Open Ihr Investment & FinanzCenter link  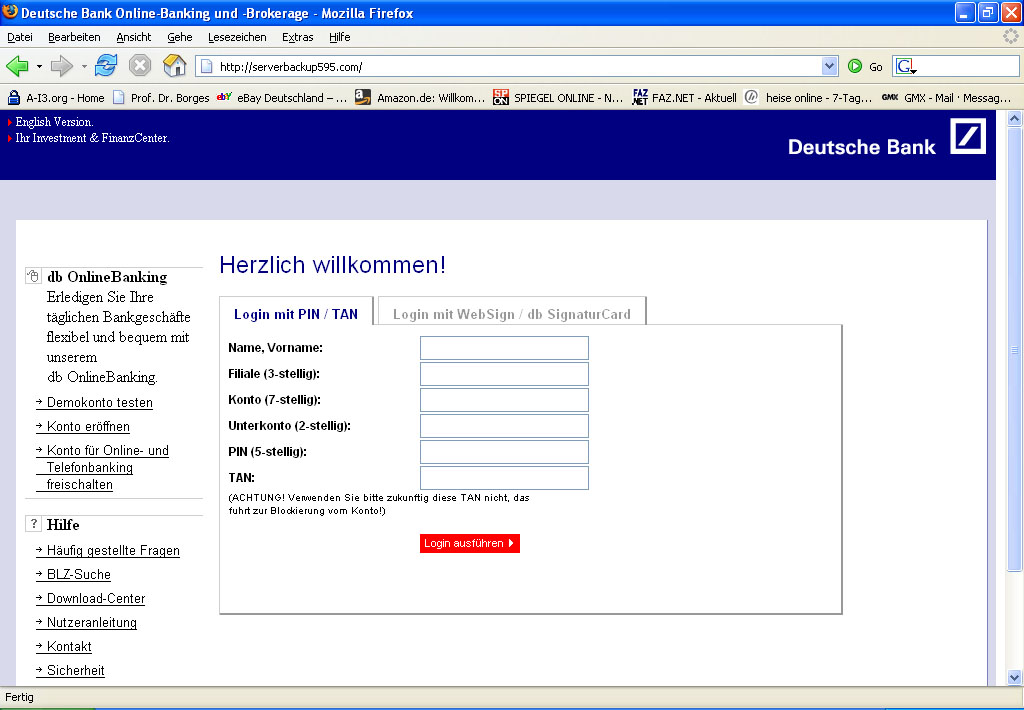point(92,138)
